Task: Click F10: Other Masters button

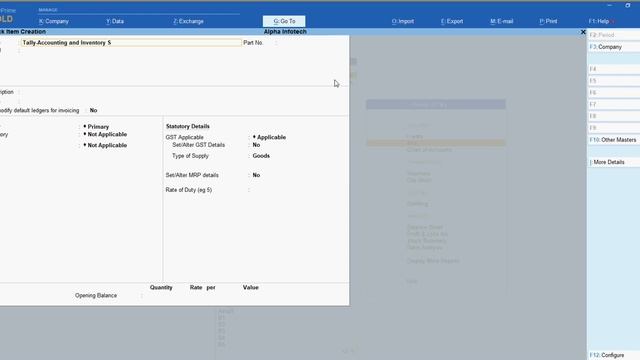Action: pos(613,140)
